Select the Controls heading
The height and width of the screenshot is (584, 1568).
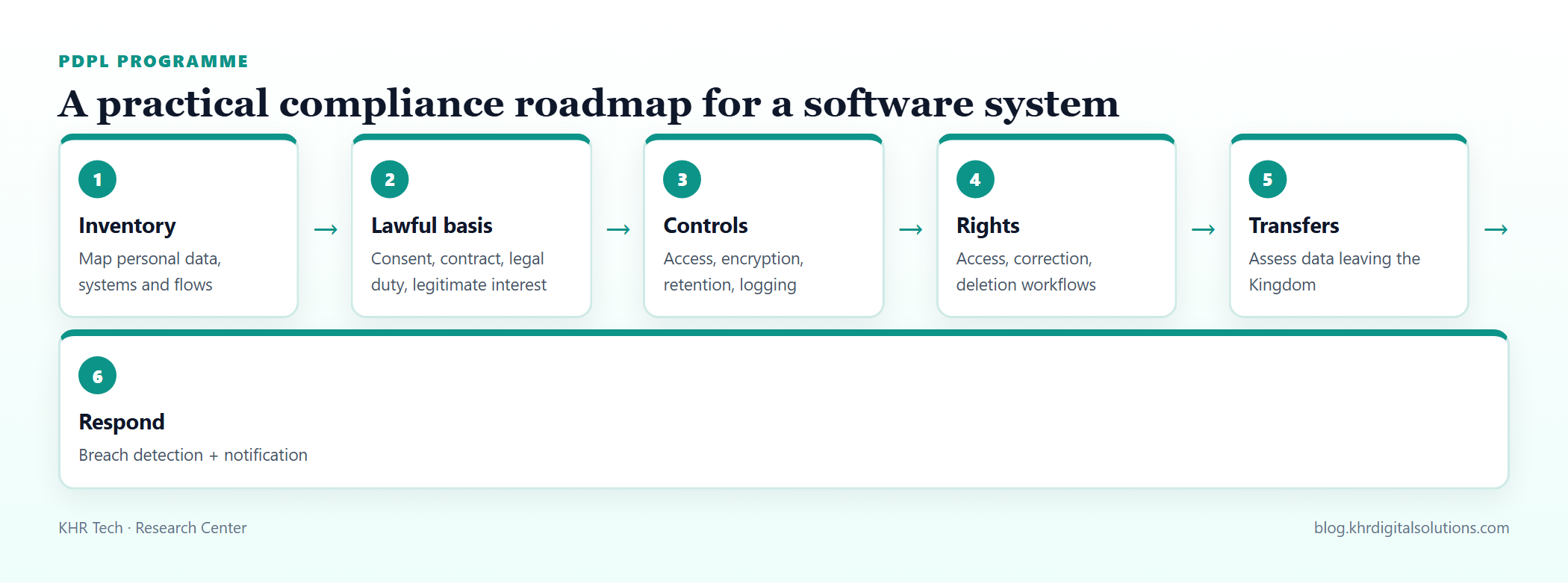[706, 226]
